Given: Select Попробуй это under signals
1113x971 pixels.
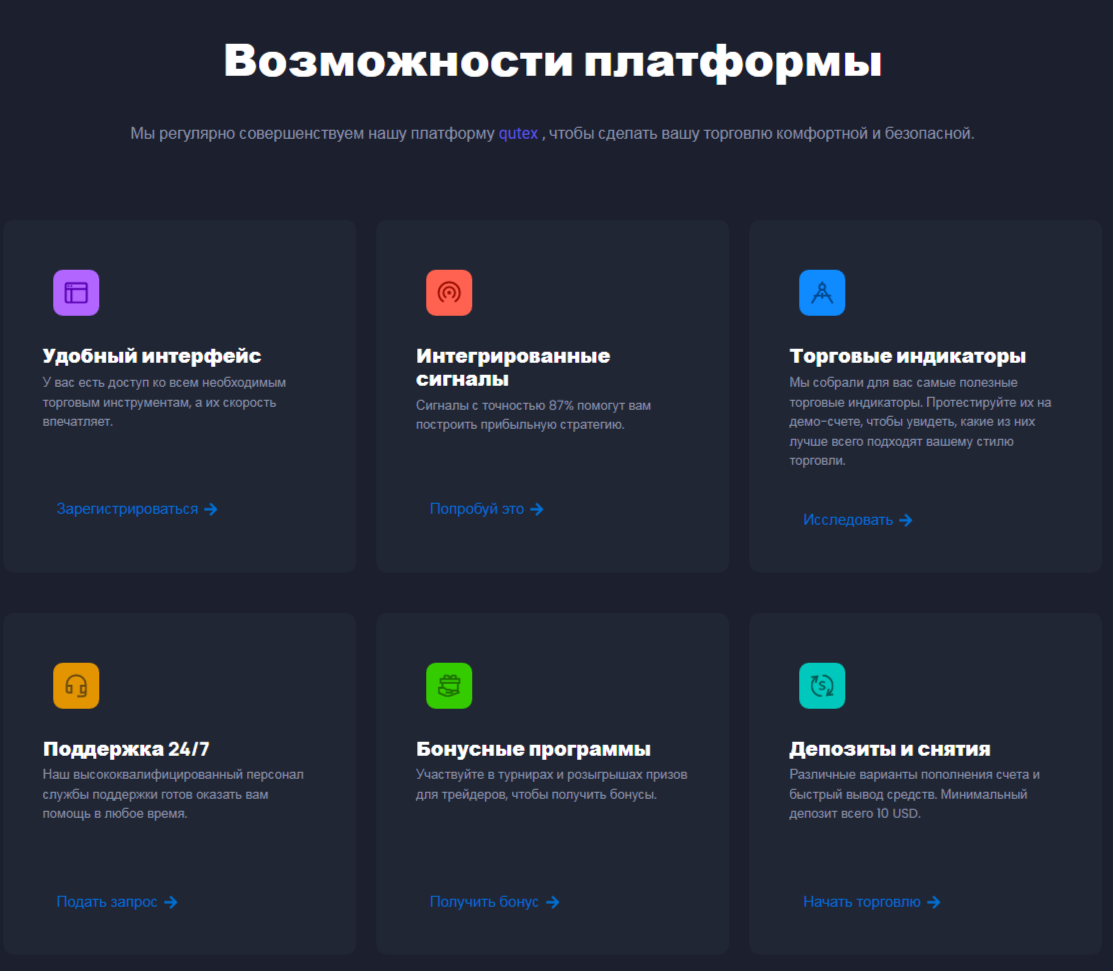Looking at the screenshot, I should click(x=478, y=509).
